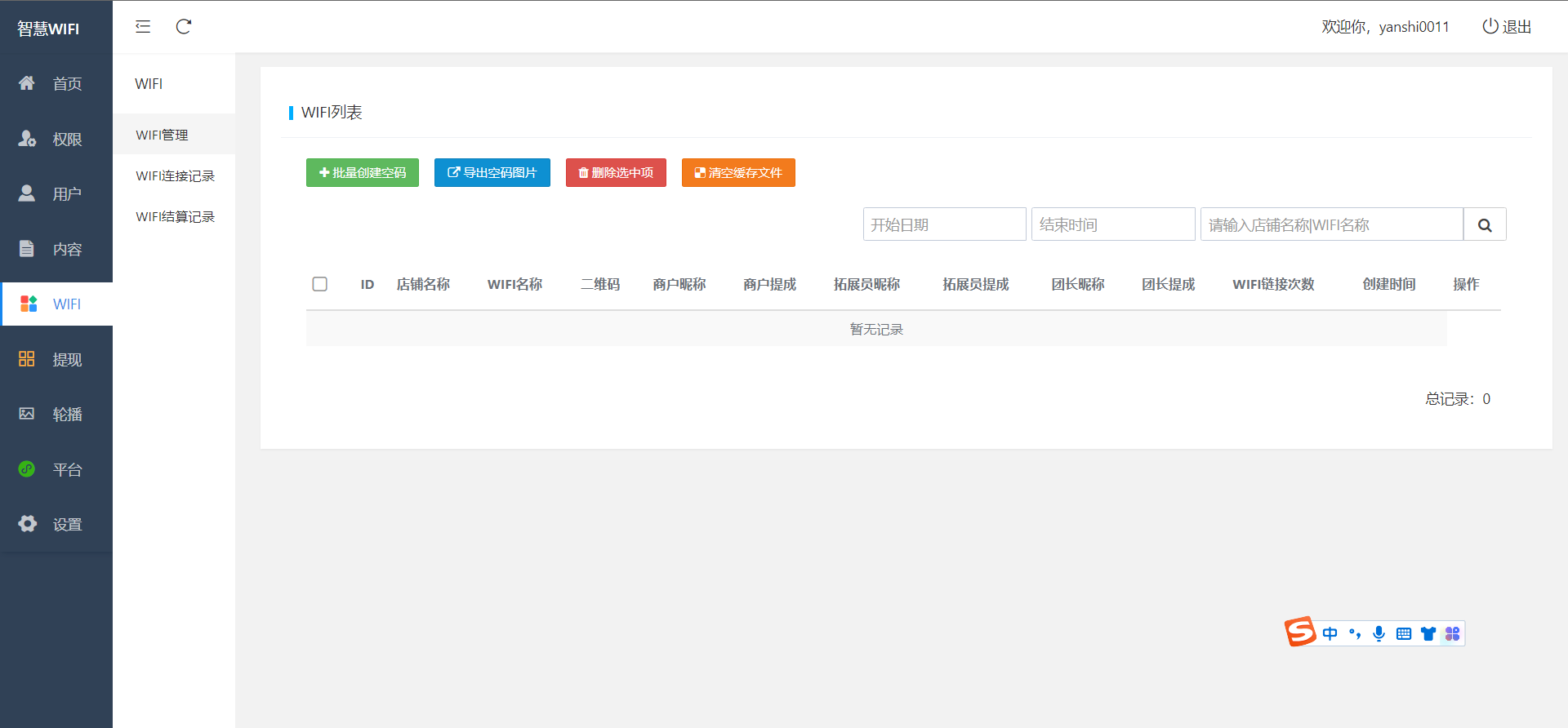The height and width of the screenshot is (728, 1568).
Task: Click the page refresh icon
Action: 184,27
